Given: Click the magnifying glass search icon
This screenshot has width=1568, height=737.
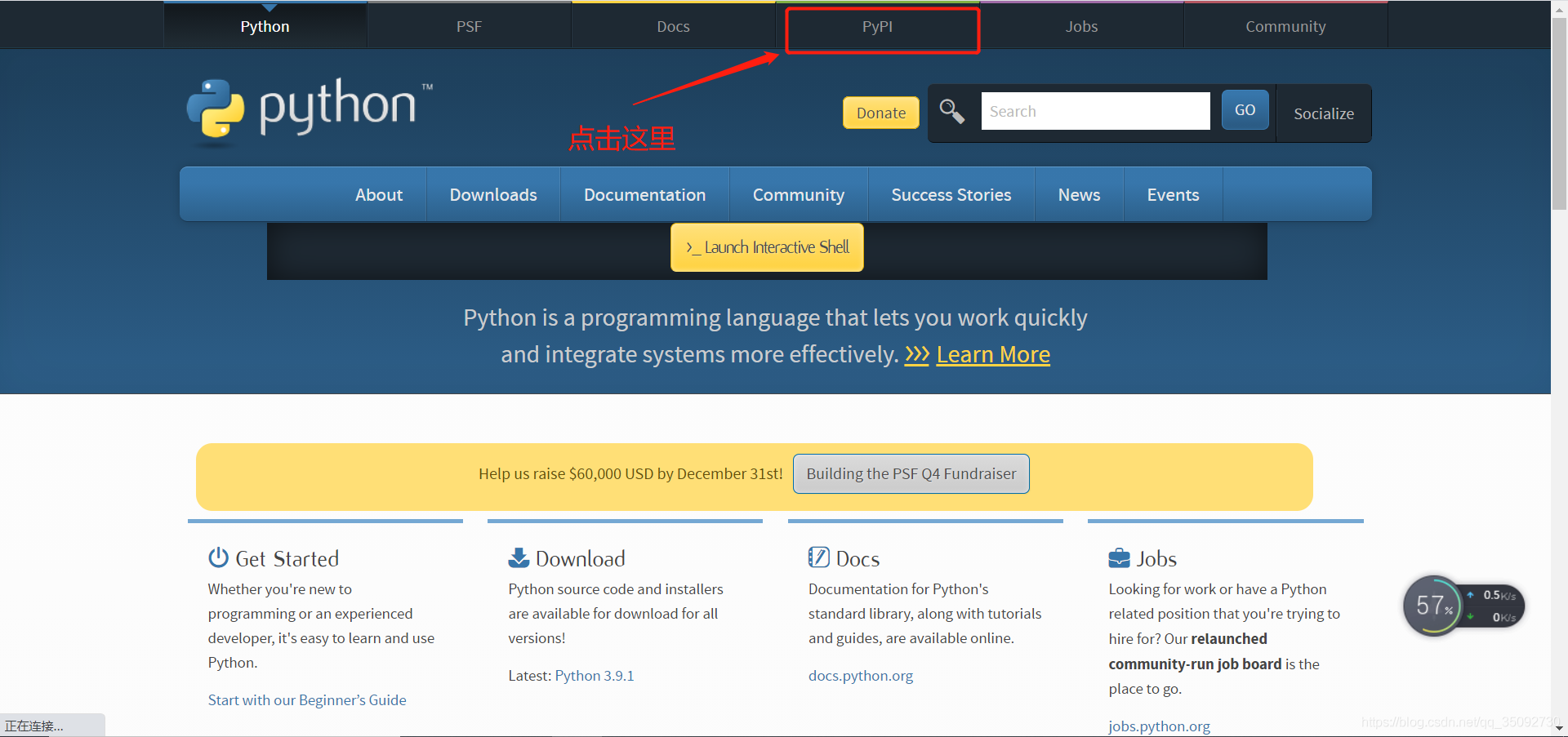Looking at the screenshot, I should point(951,110).
